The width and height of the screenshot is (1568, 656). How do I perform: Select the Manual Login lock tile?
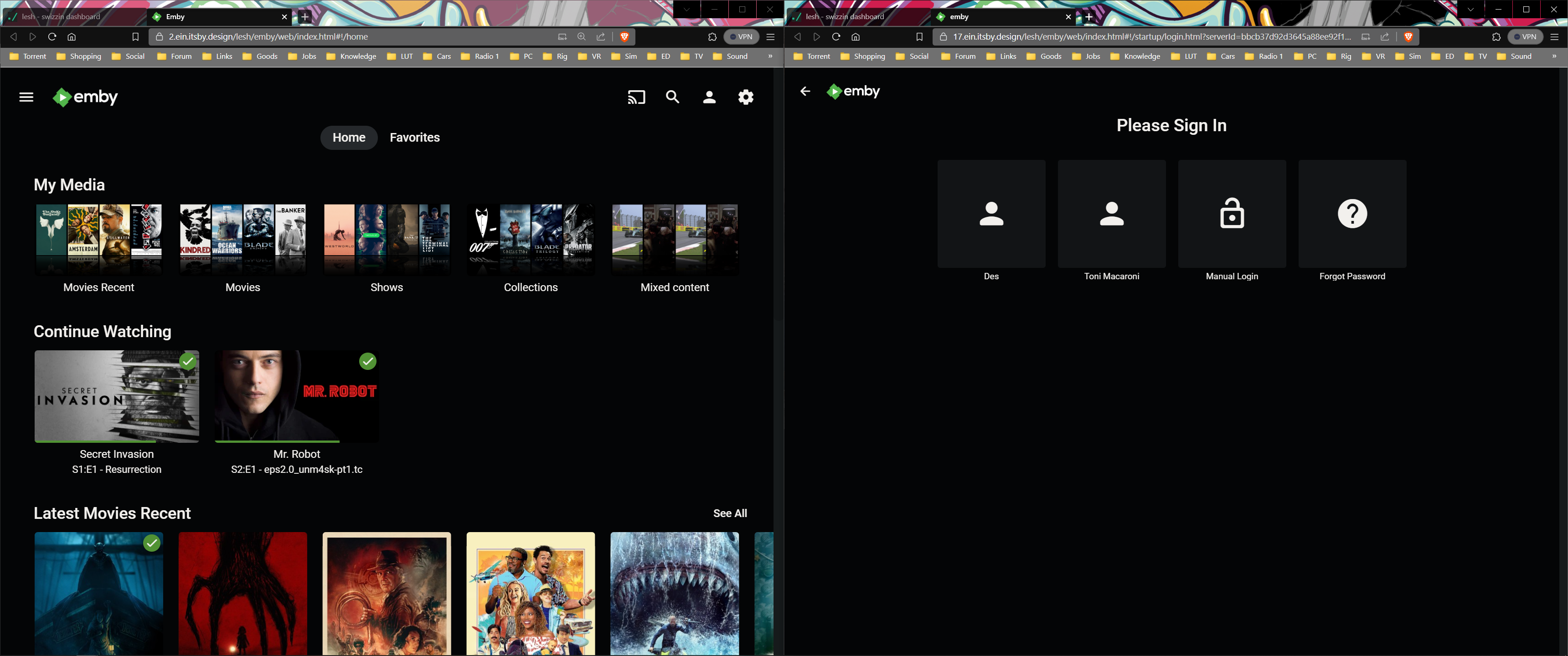(1232, 214)
